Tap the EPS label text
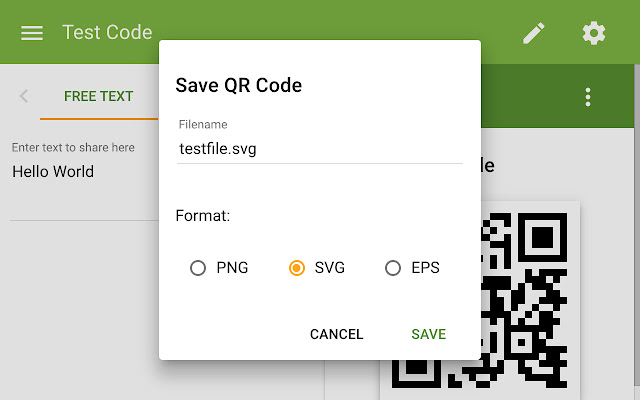The width and height of the screenshot is (640, 400). pos(425,268)
